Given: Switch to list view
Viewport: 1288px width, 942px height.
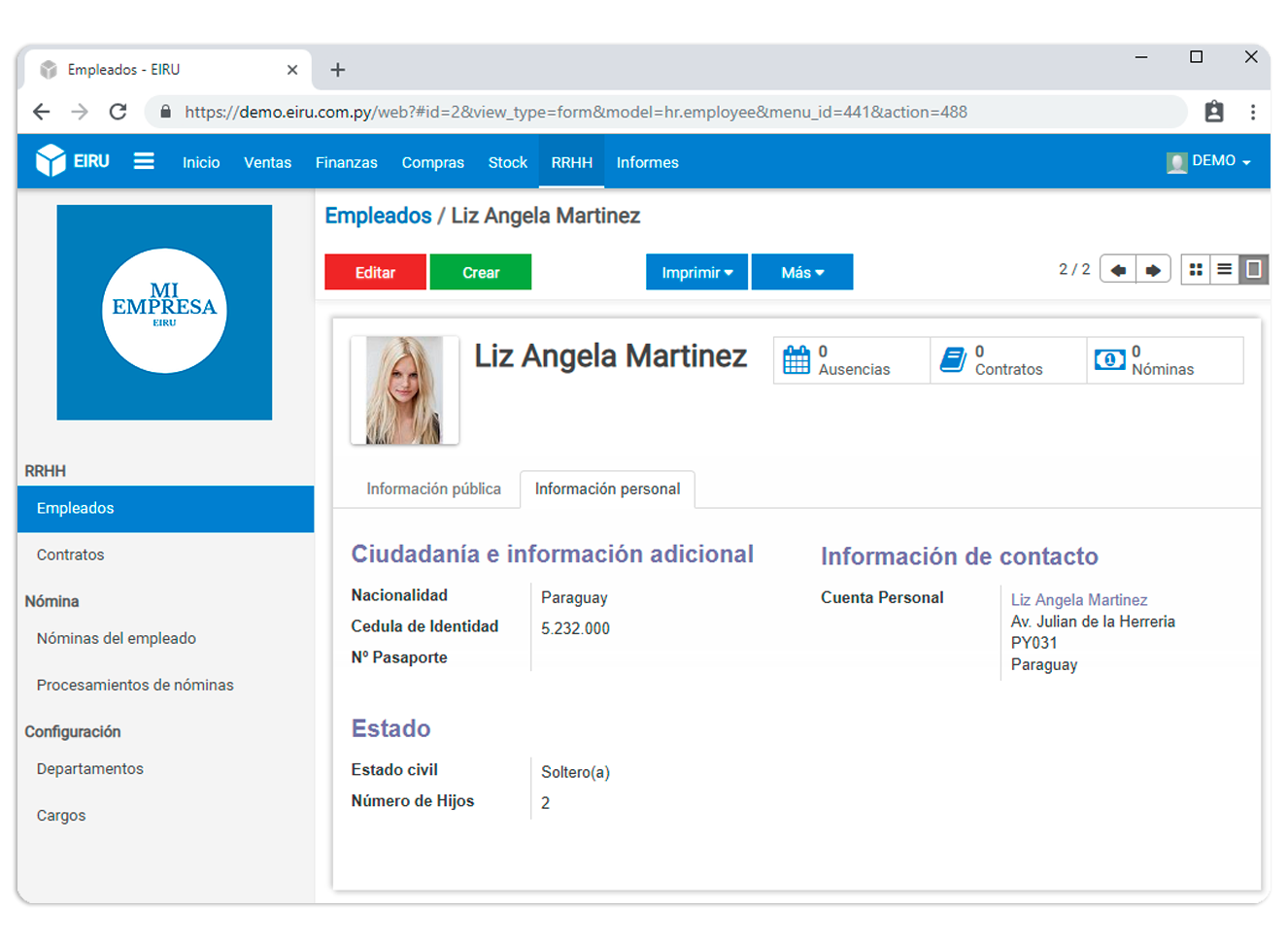Looking at the screenshot, I should pyautogui.click(x=1225, y=269).
